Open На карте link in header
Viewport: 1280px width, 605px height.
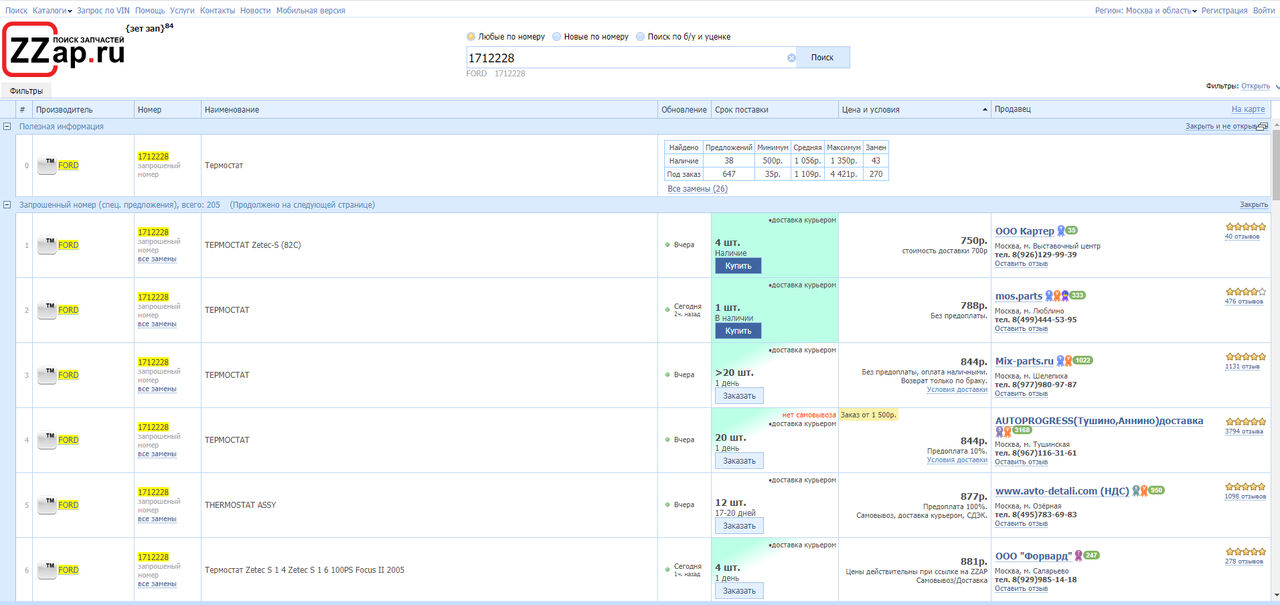point(1248,109)
